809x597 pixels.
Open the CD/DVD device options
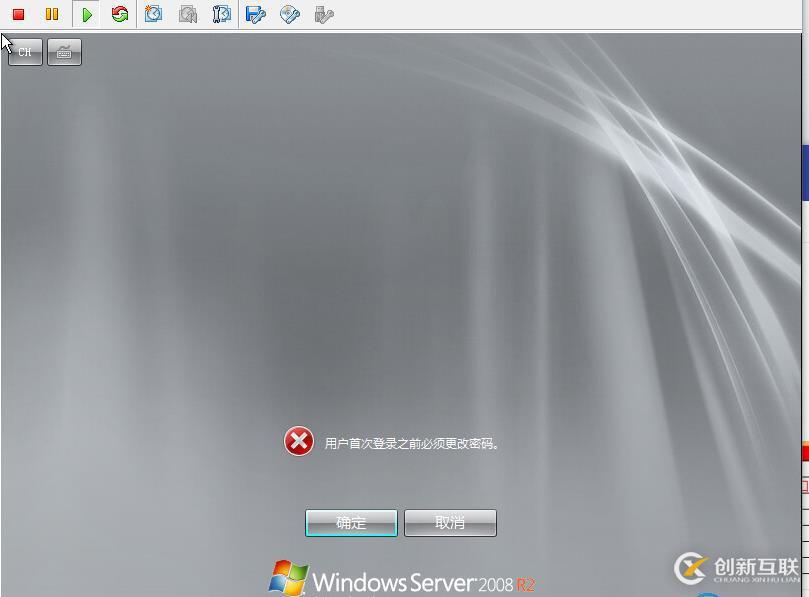click(288, 14)
